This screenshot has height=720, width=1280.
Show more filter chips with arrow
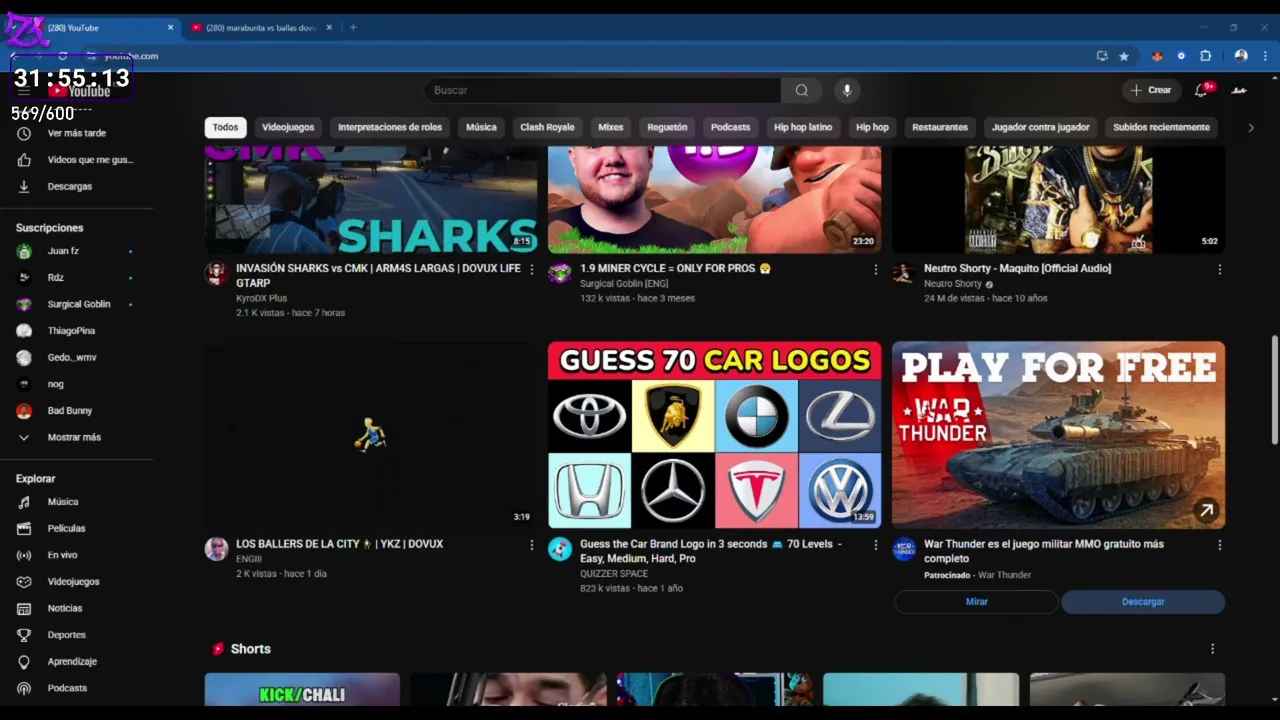tap(1250, 127)
